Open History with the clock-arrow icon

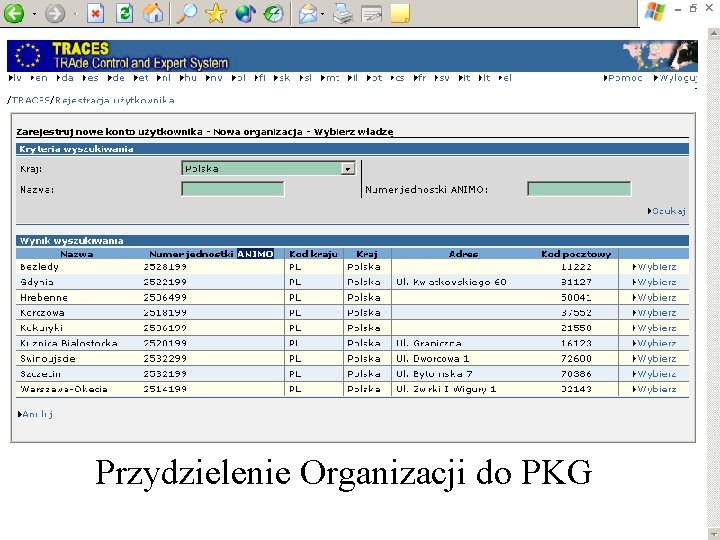coord(274,13)
